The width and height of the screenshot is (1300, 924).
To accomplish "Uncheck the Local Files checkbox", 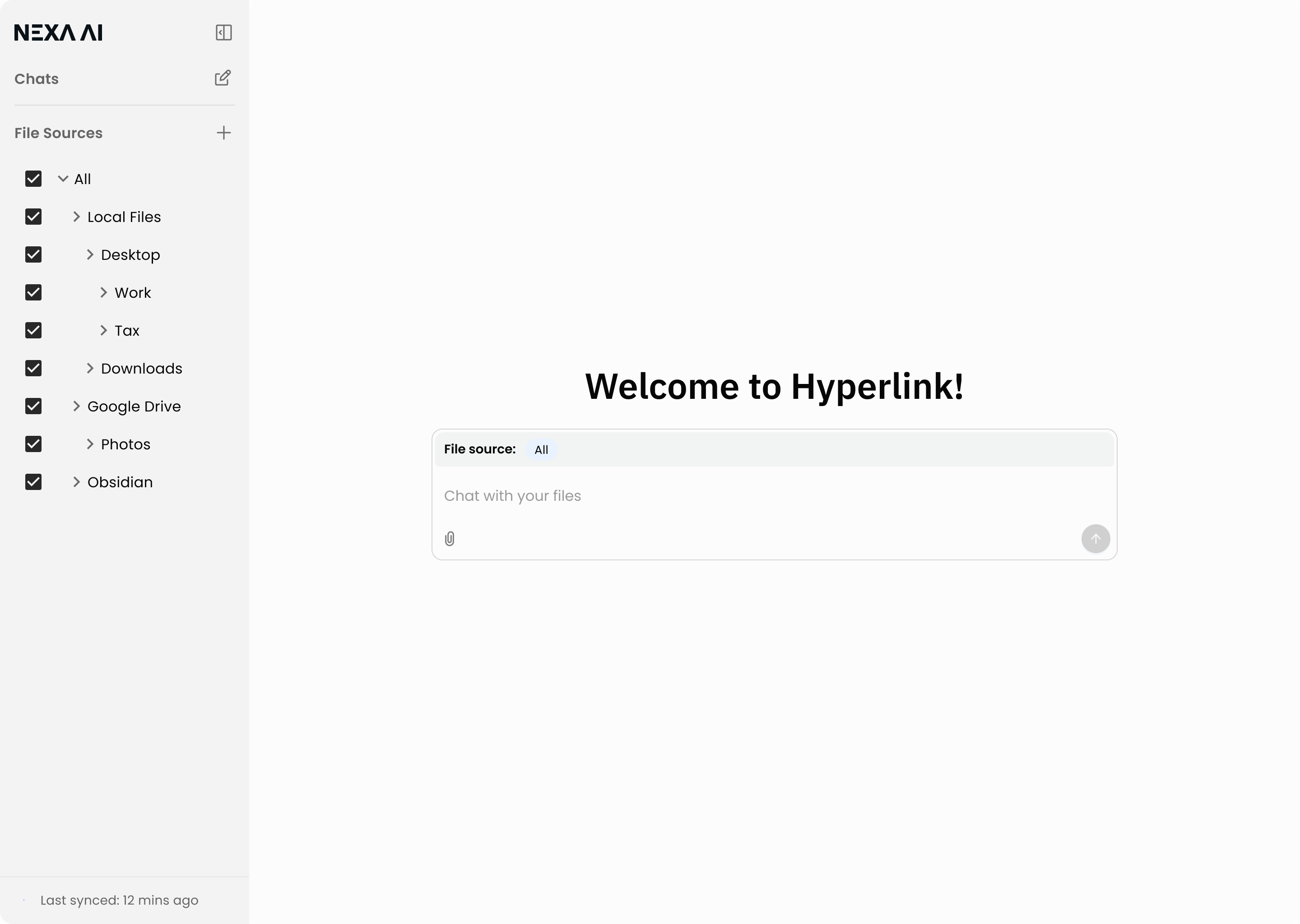I will click(x=33, y=217).
